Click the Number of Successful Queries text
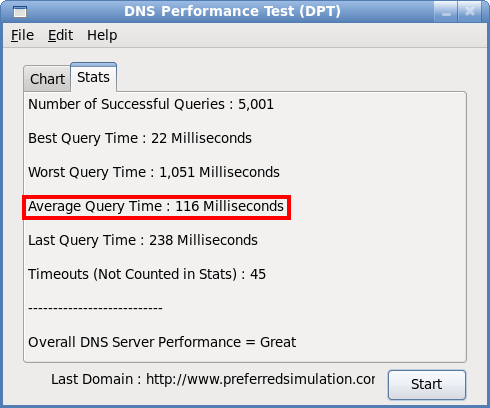Screen dimensions: 490x408 click(151, 104)
